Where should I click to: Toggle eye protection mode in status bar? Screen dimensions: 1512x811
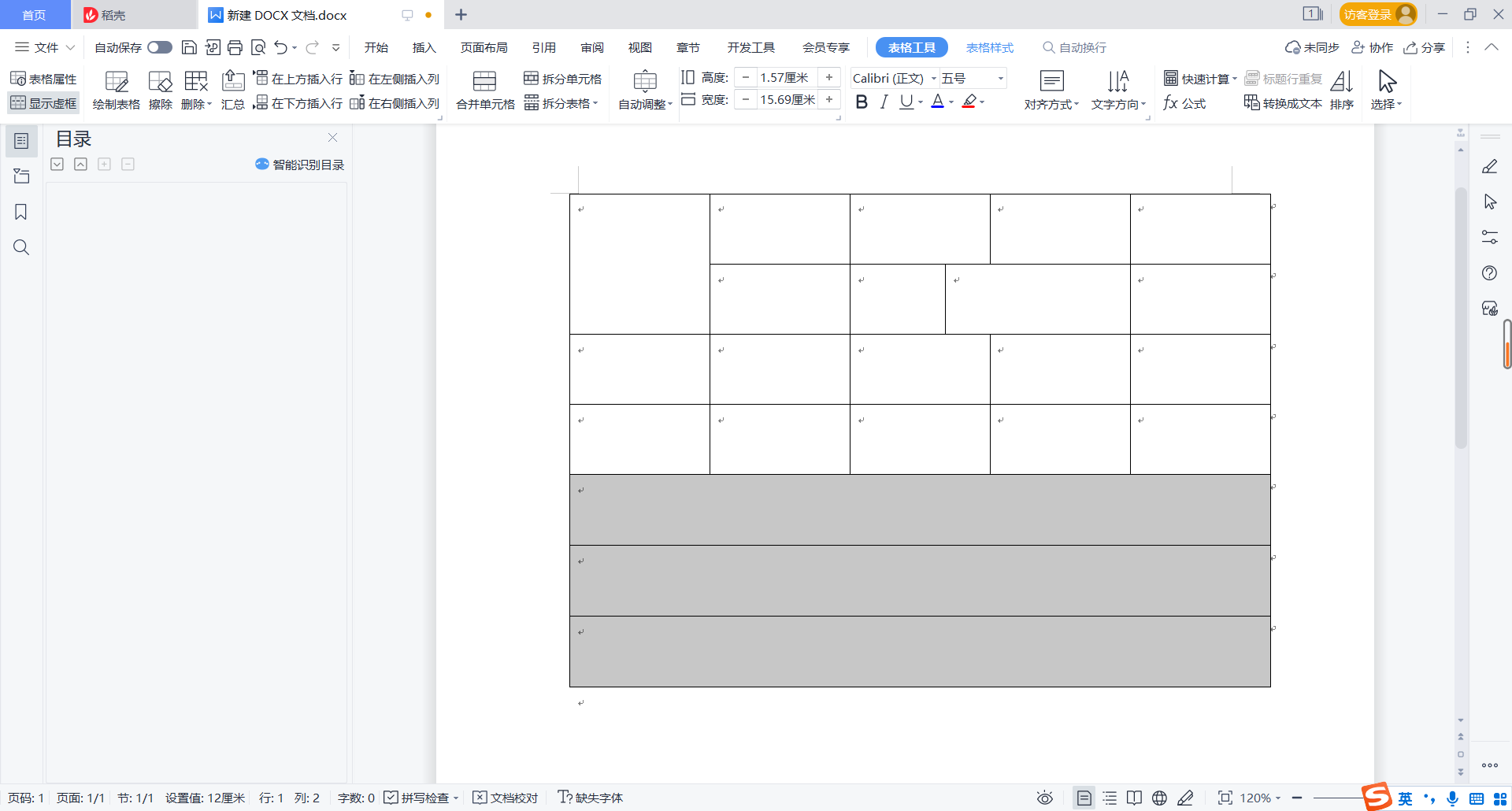[1045, 798]
